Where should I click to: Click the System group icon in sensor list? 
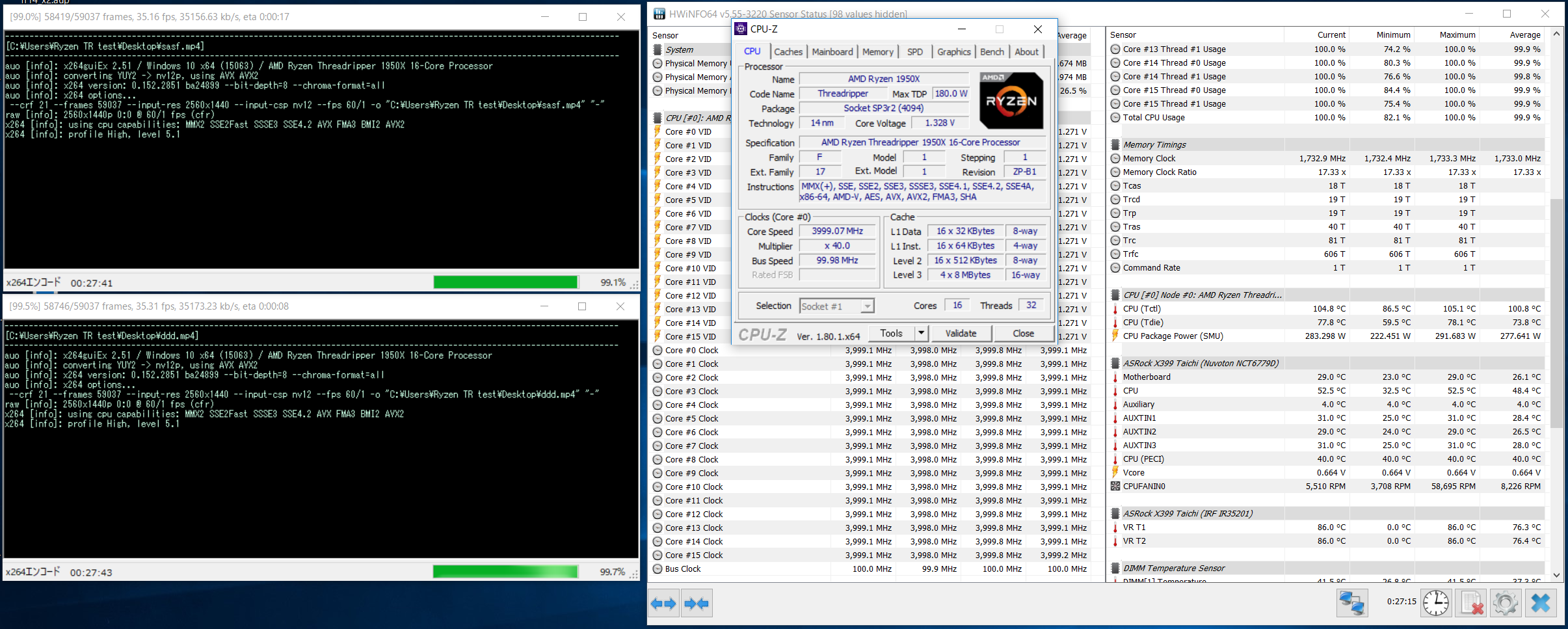pyautogui.click(x=658, y=49)
